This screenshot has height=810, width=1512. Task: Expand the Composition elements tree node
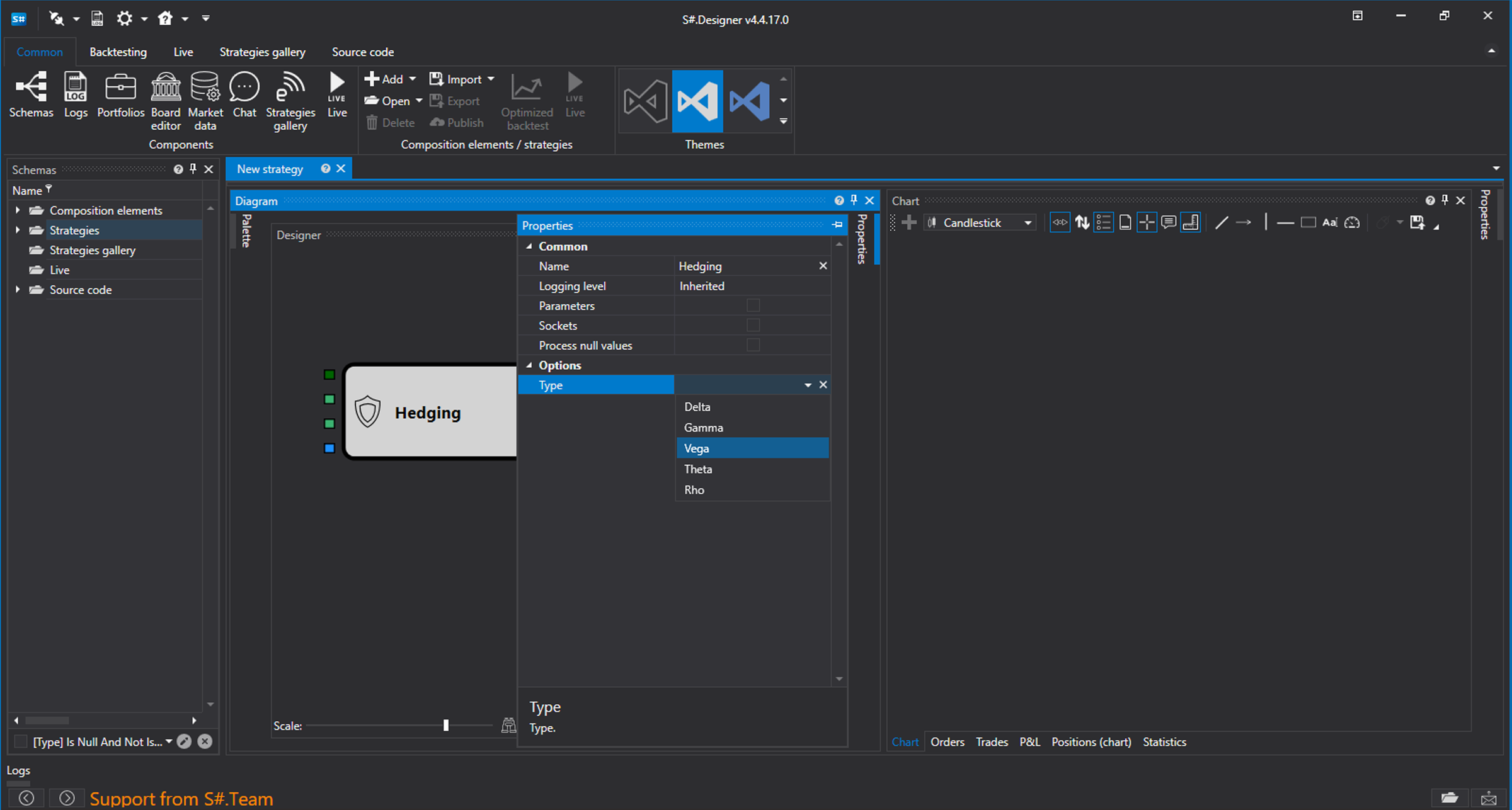(18, 210)
